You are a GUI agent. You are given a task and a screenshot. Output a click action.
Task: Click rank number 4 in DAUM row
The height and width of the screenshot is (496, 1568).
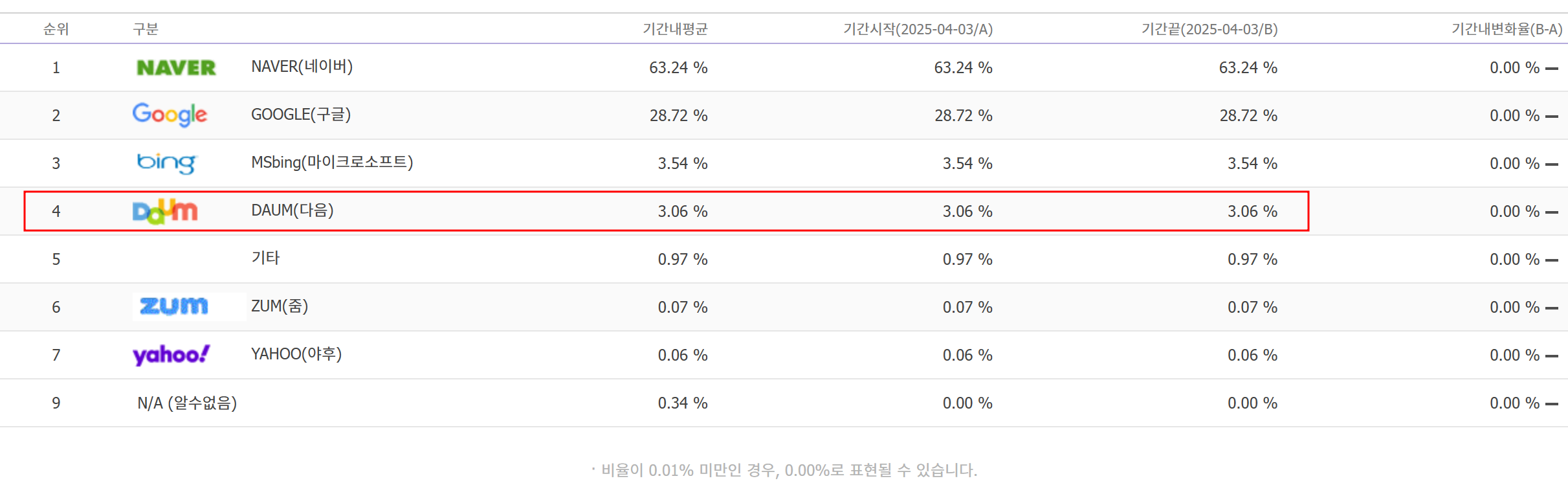point(56,212)
